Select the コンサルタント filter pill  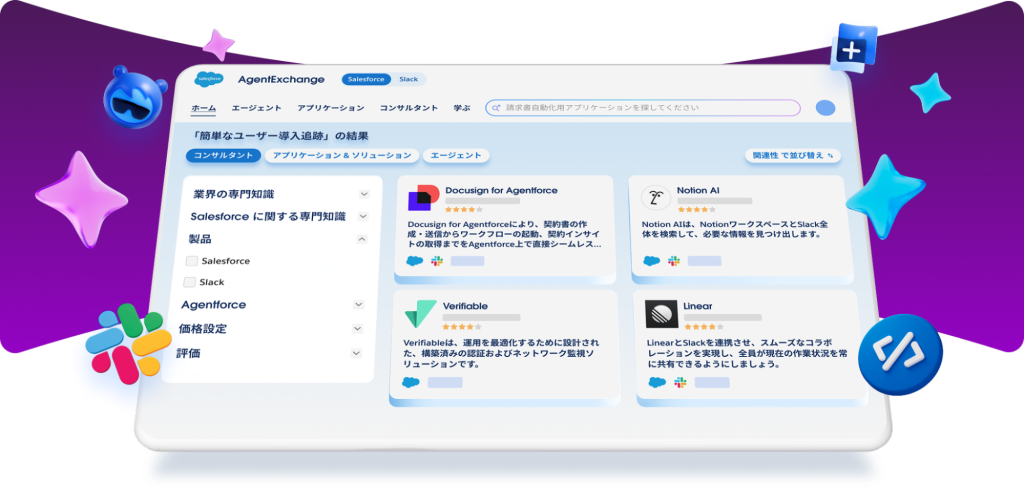pyautogui.click(x=223, y=156)
